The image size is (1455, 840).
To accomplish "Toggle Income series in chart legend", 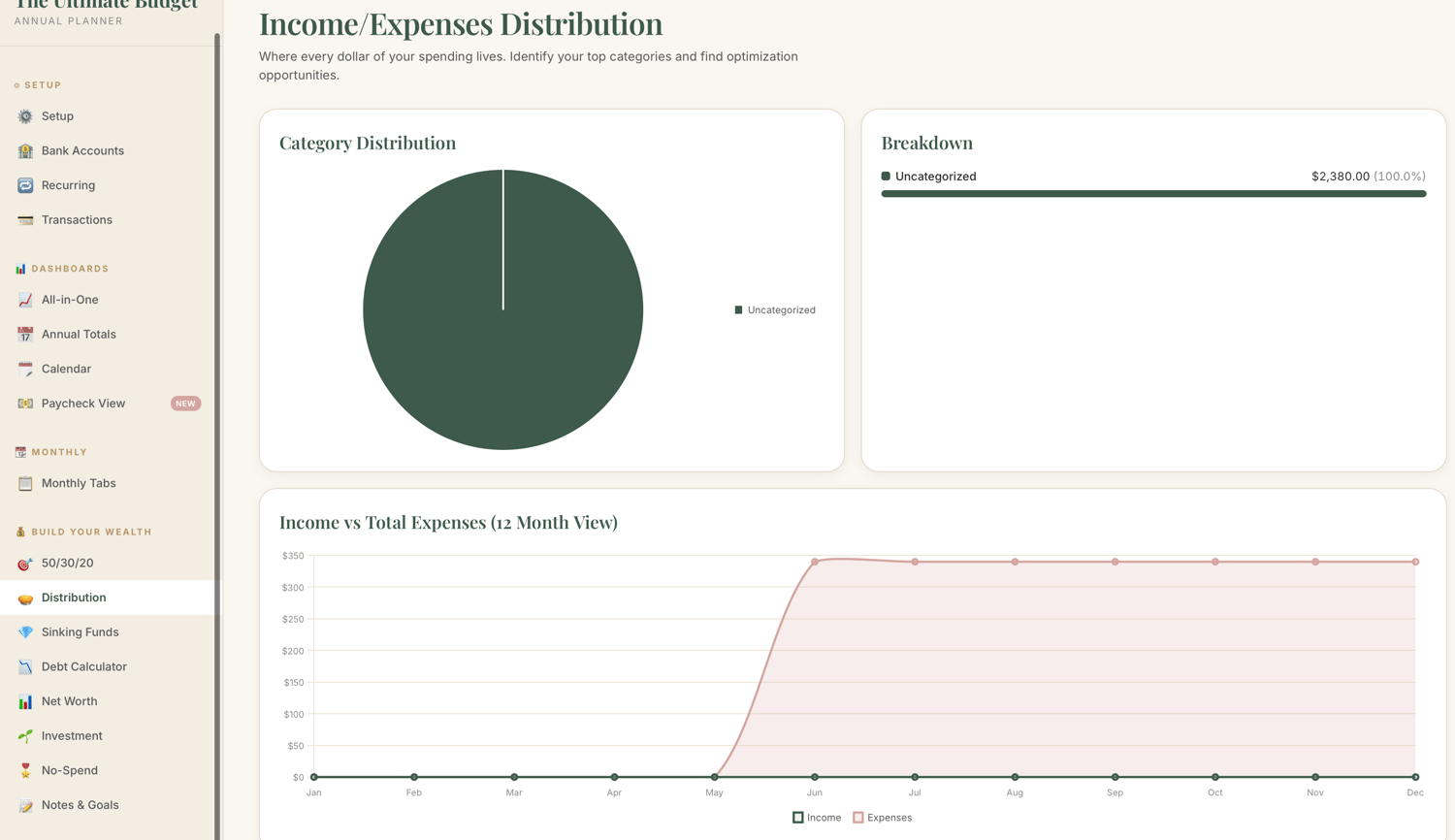I will pos(817,818).
